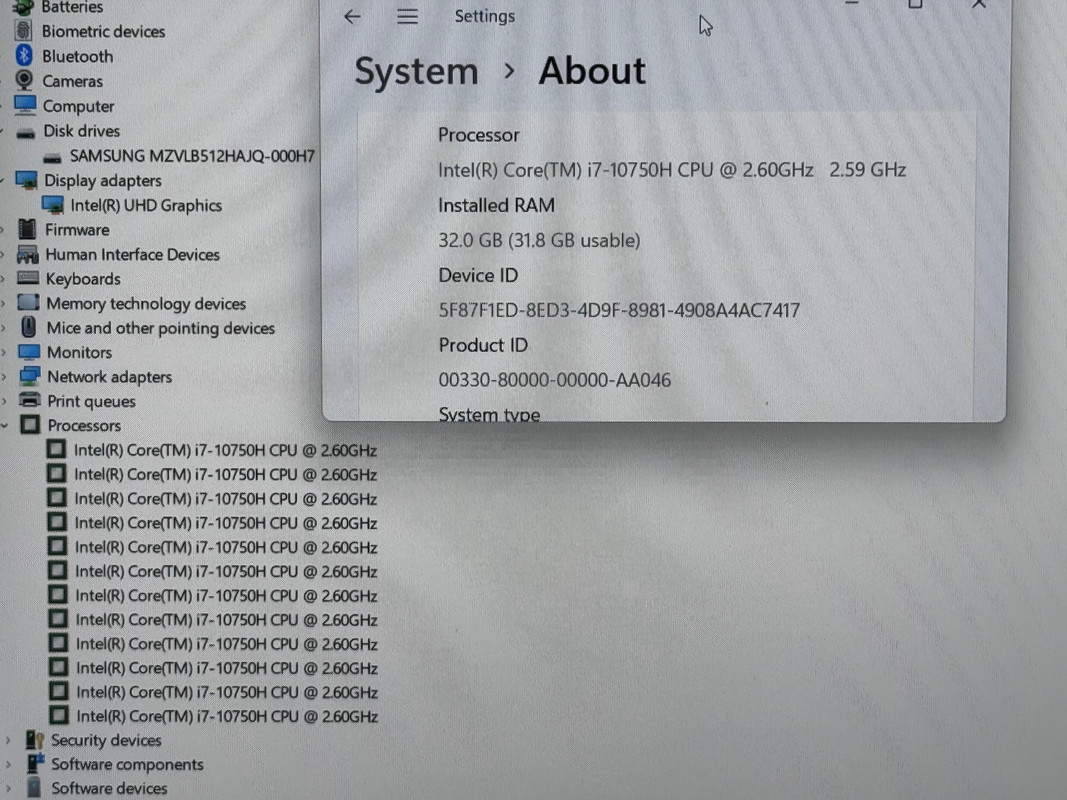Click the About breadcrumb heading

tap(592, 71)
